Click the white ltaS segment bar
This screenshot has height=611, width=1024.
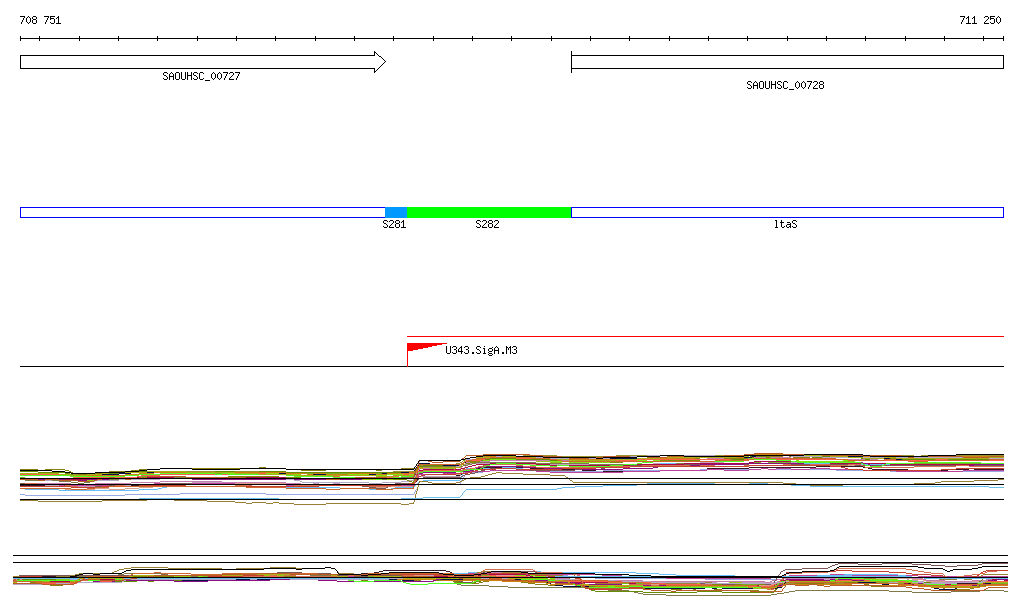coord(786,212)
